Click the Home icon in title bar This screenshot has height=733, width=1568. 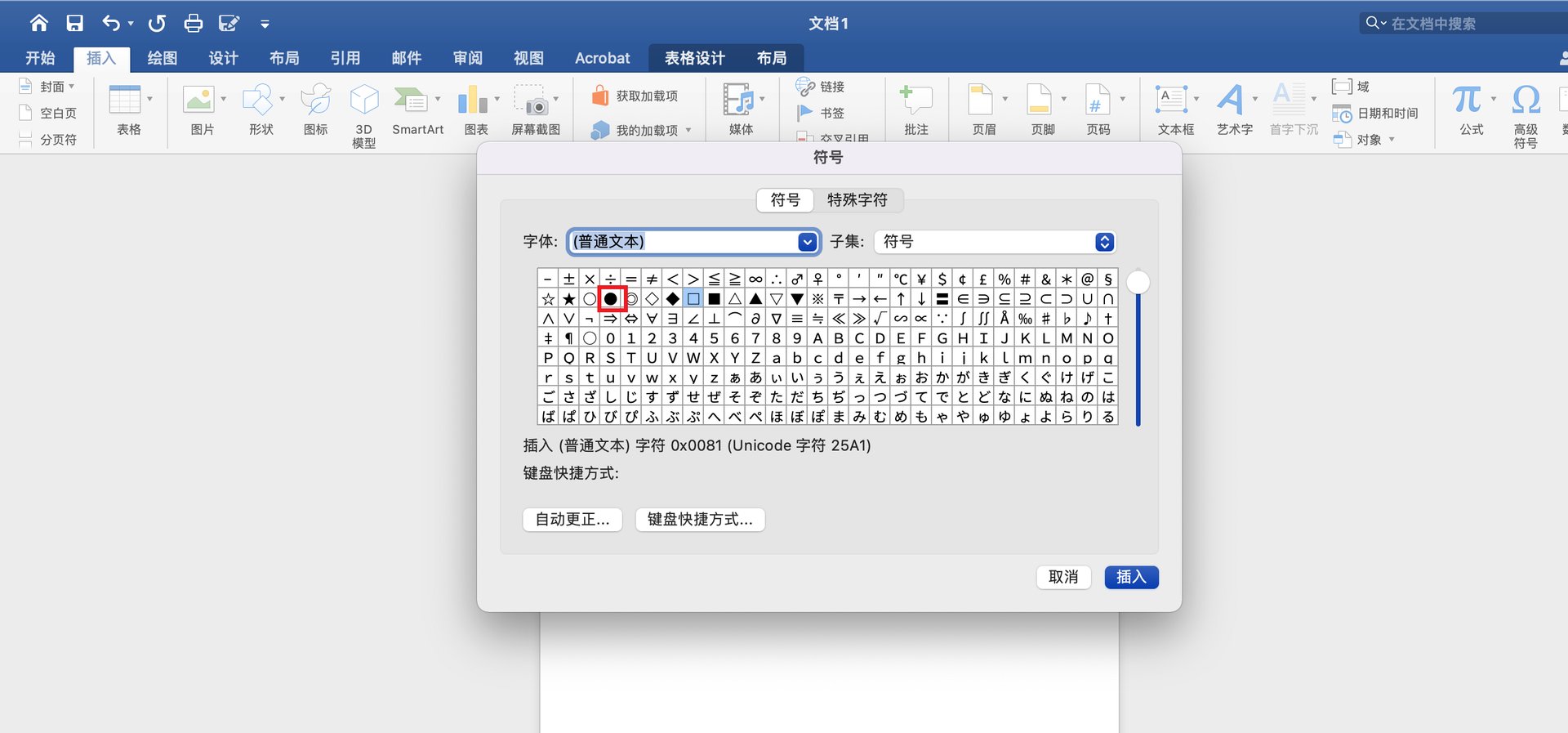[38, 23]
